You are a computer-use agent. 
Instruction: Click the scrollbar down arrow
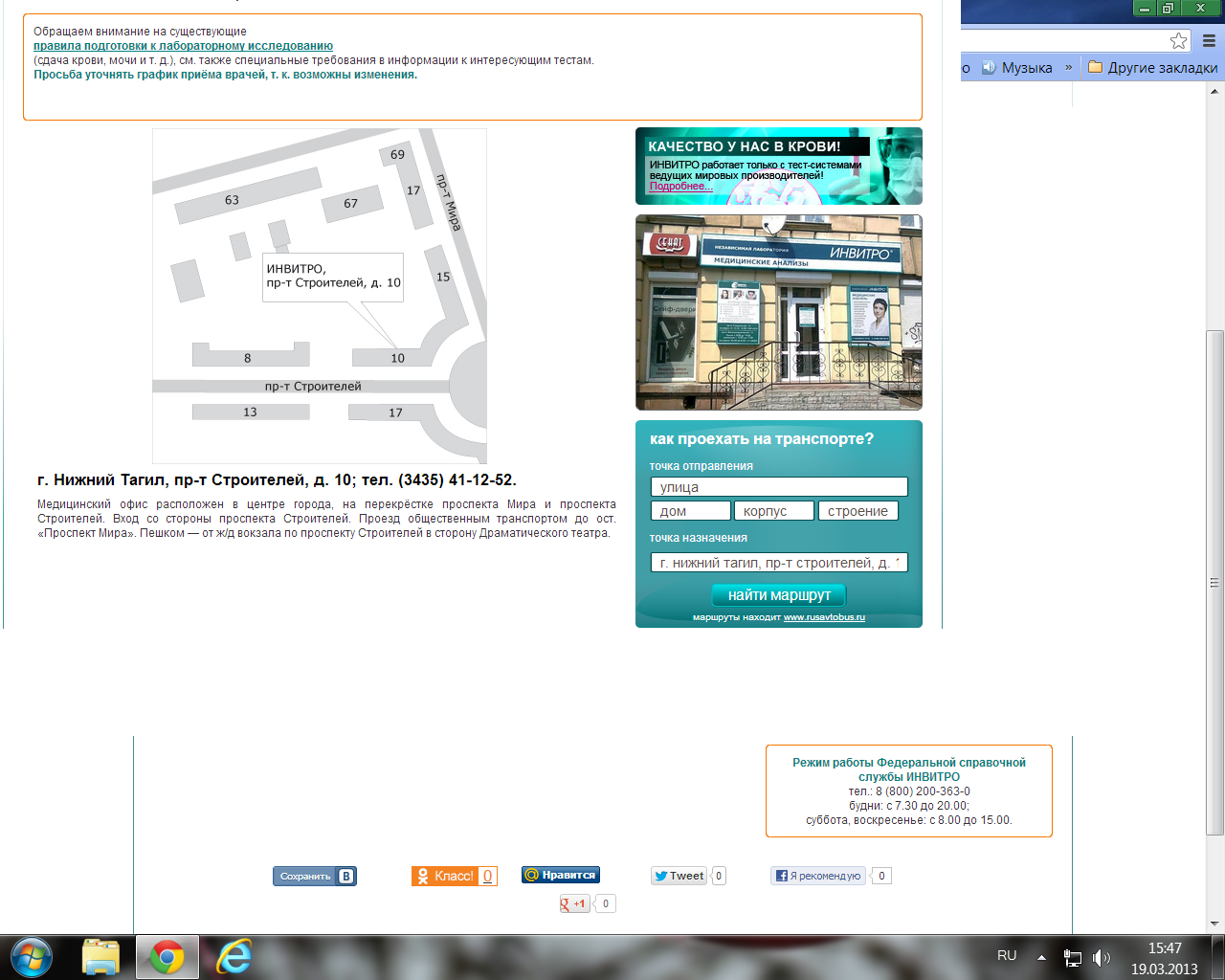[x=1215, y=924]
